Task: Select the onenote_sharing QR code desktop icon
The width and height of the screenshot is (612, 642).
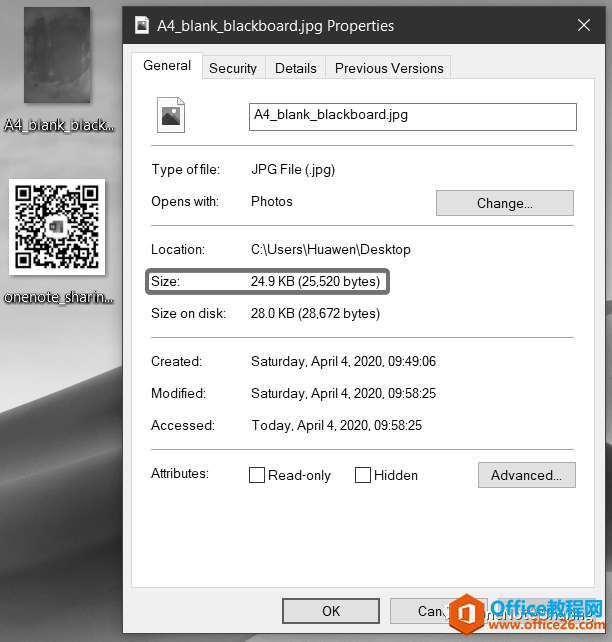Action: pyautogui.click(x=57, y=227)
